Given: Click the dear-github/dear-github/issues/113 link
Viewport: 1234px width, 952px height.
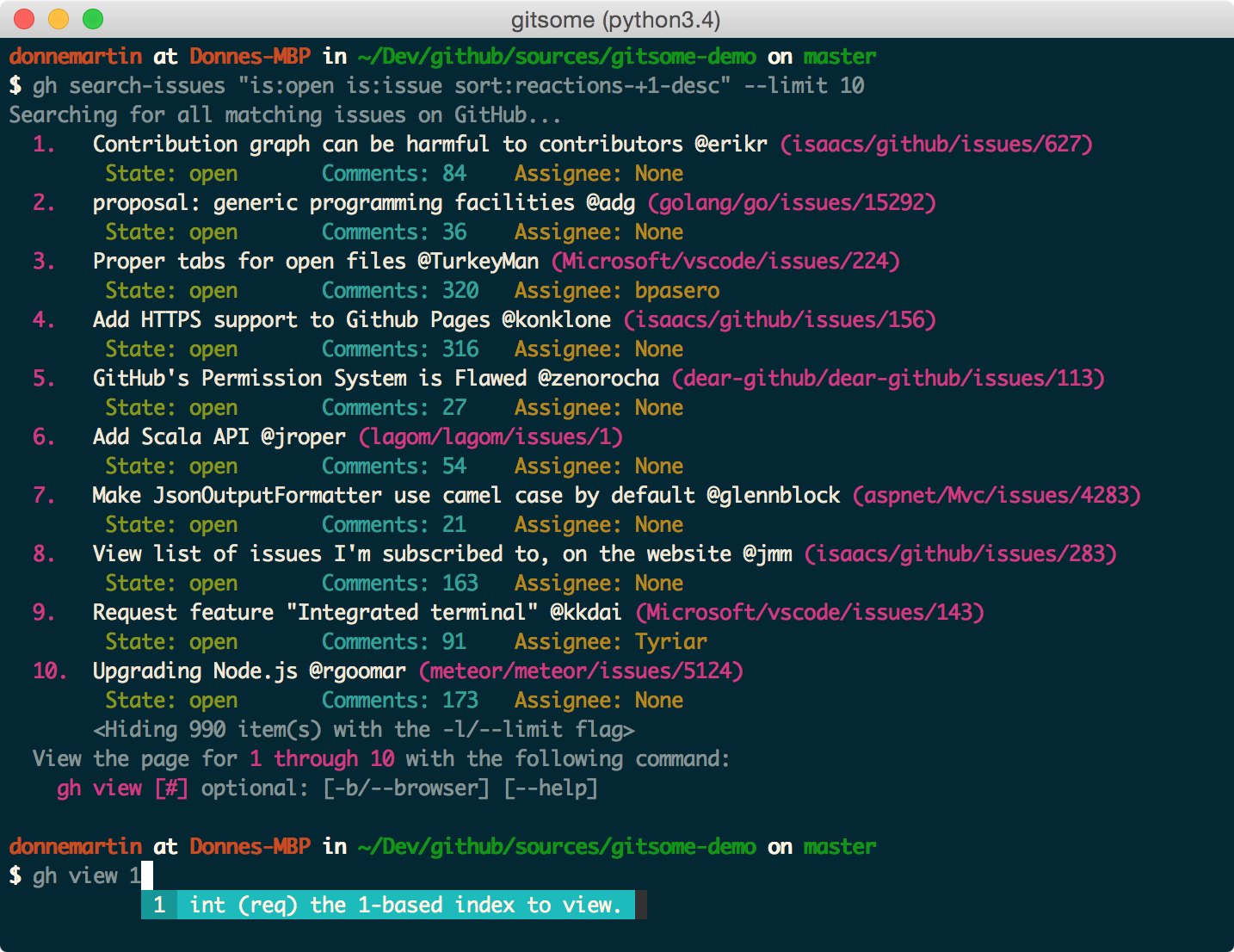Looking at the screenshot, I should [x=888, y=378].
